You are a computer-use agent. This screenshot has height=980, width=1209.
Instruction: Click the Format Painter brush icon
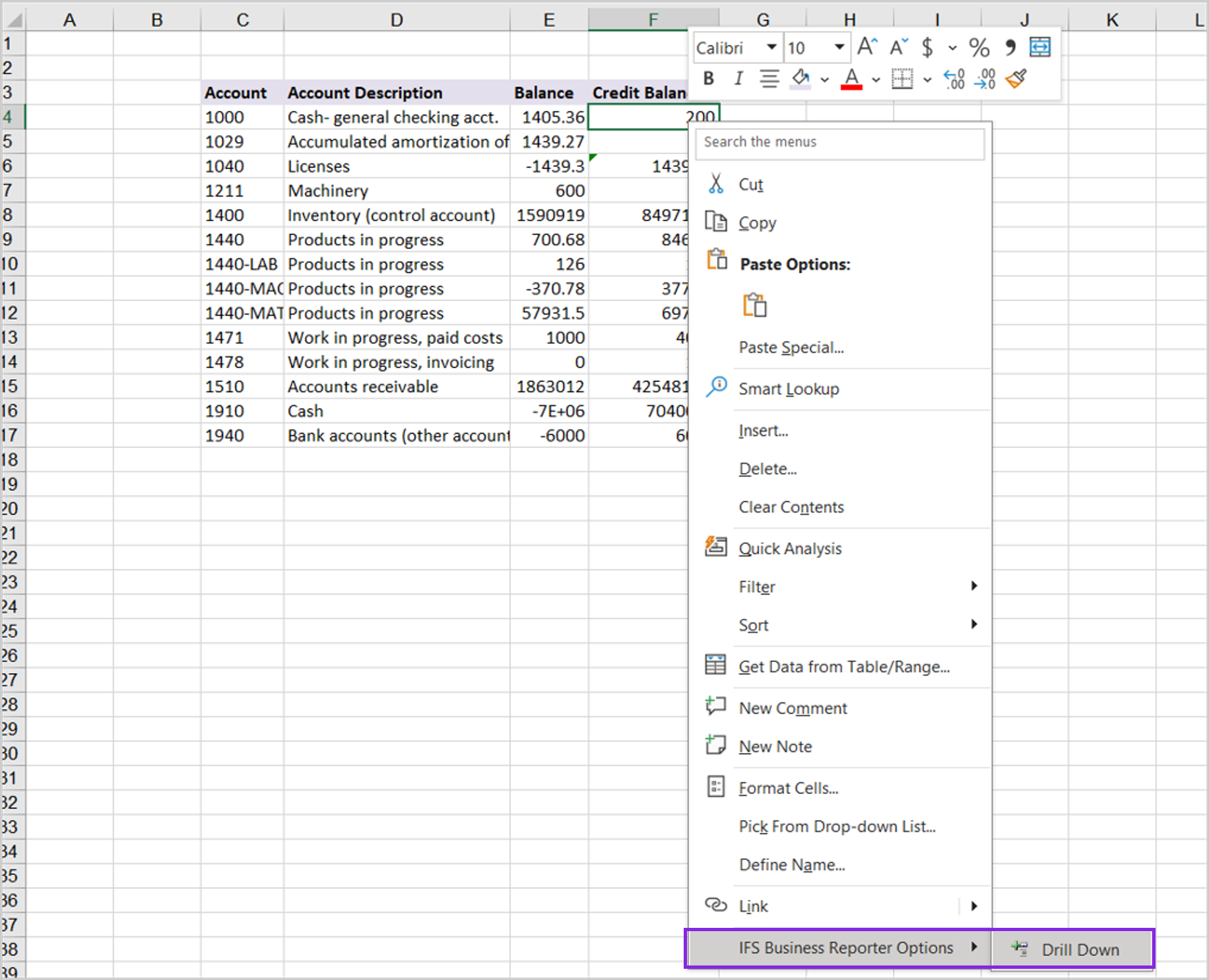(1016, 79)
